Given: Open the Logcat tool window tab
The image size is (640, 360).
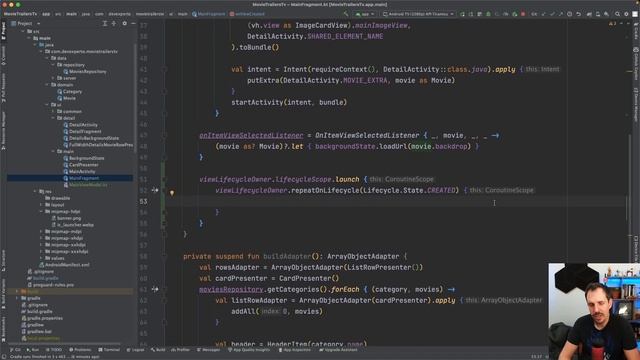Looking at the screenshot, I should [x=135, y=350].
